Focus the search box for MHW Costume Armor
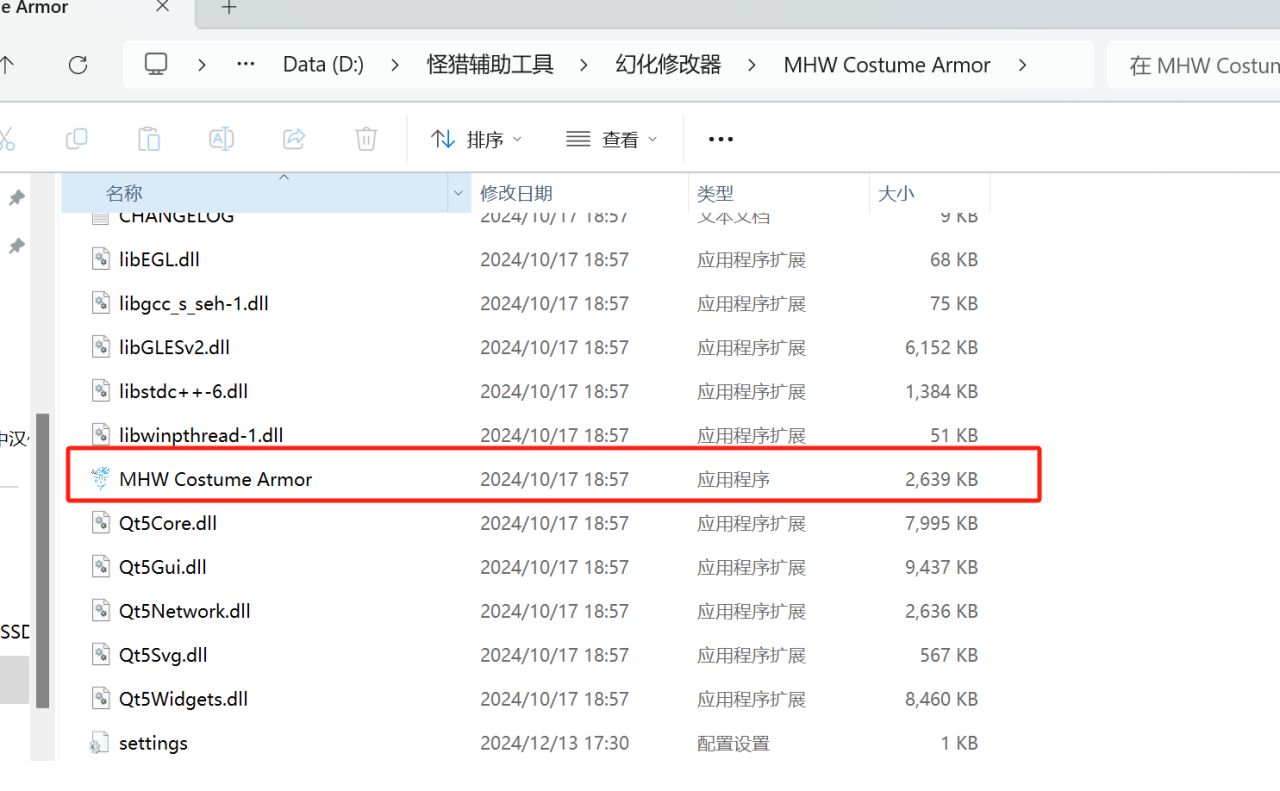Image resolution: width=1280 pixels, height=791 pixels. tap(1194, 65)
